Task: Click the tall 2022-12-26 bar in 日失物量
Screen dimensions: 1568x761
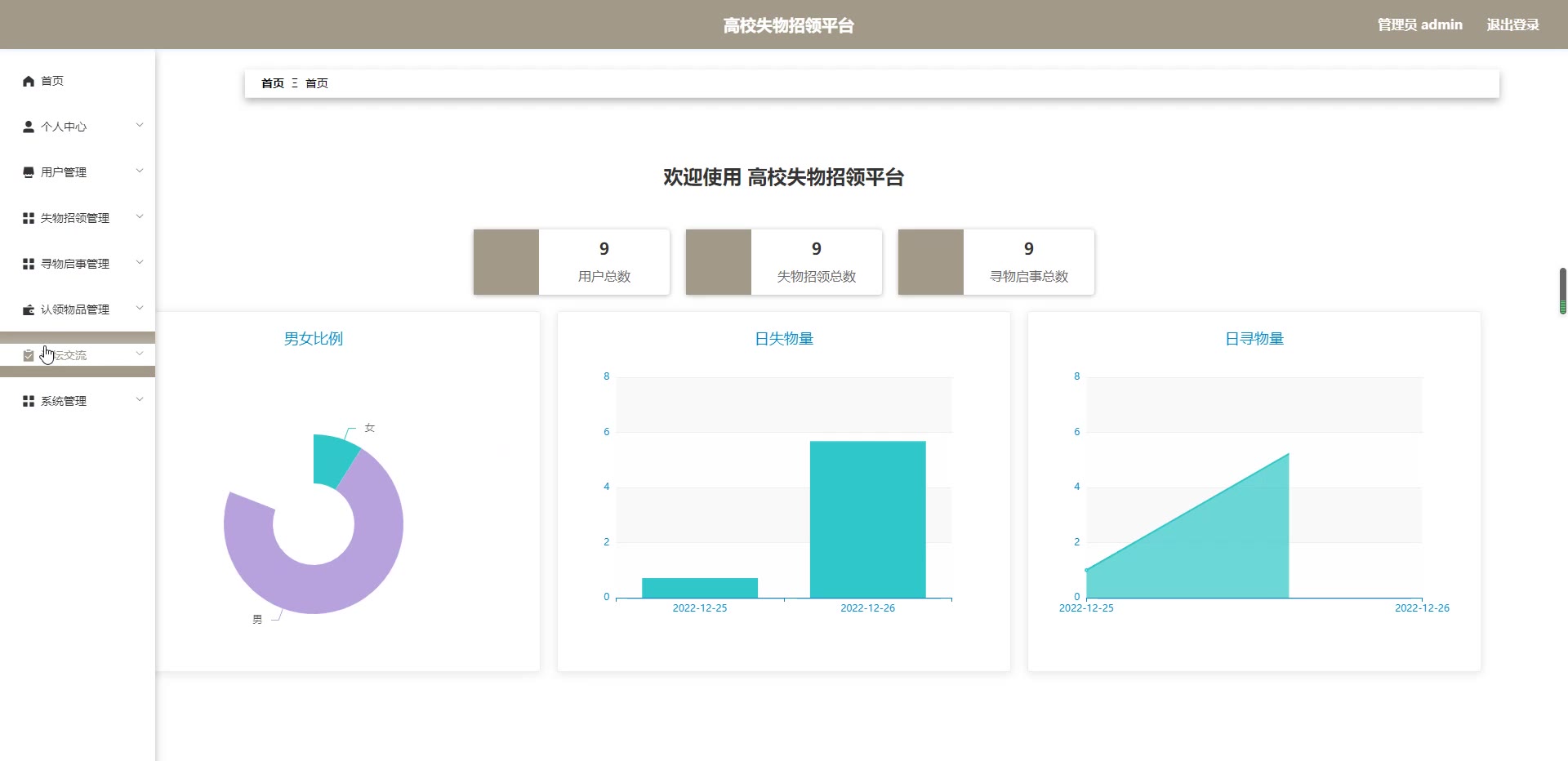Action: point(868,519)
